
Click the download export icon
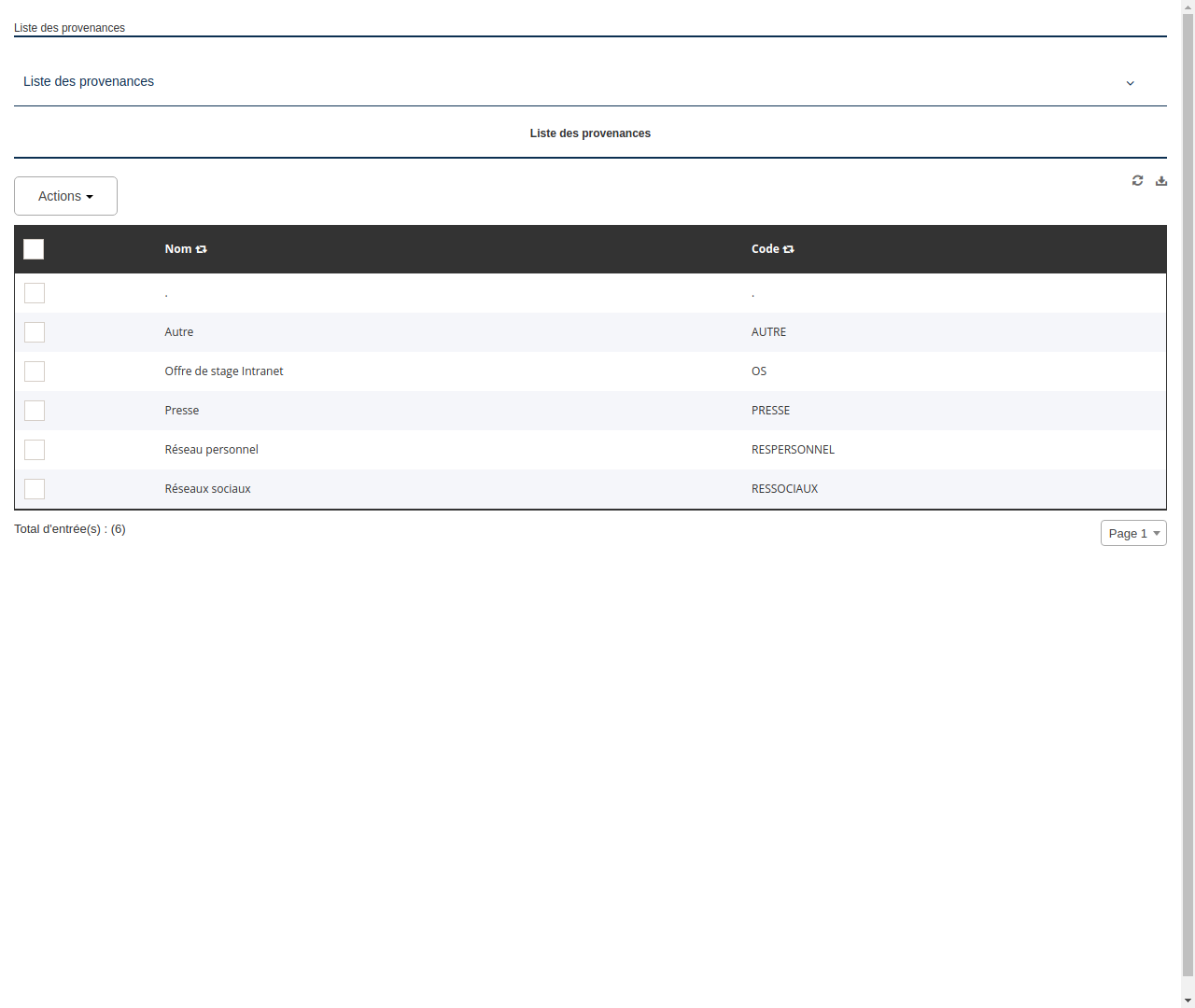[x=1160, y=180]
